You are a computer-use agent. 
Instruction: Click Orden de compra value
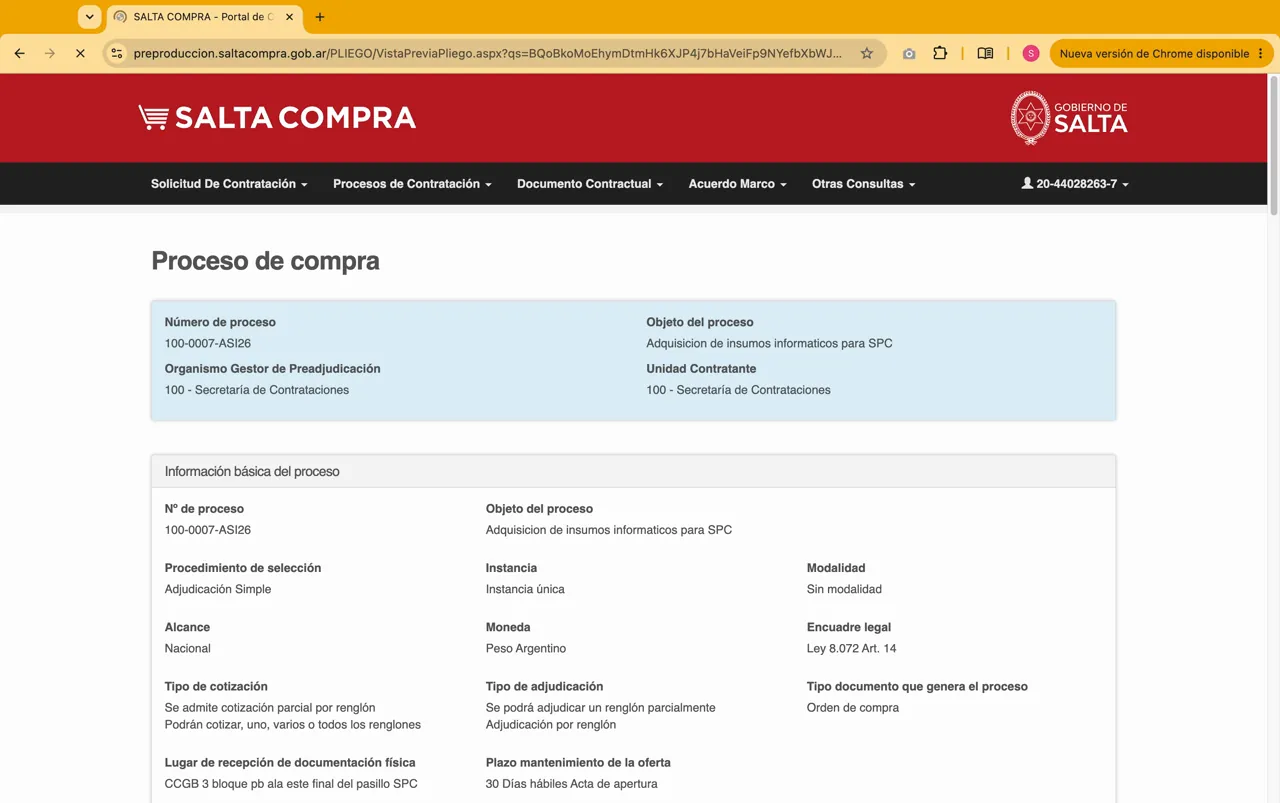tap(853, 707)
